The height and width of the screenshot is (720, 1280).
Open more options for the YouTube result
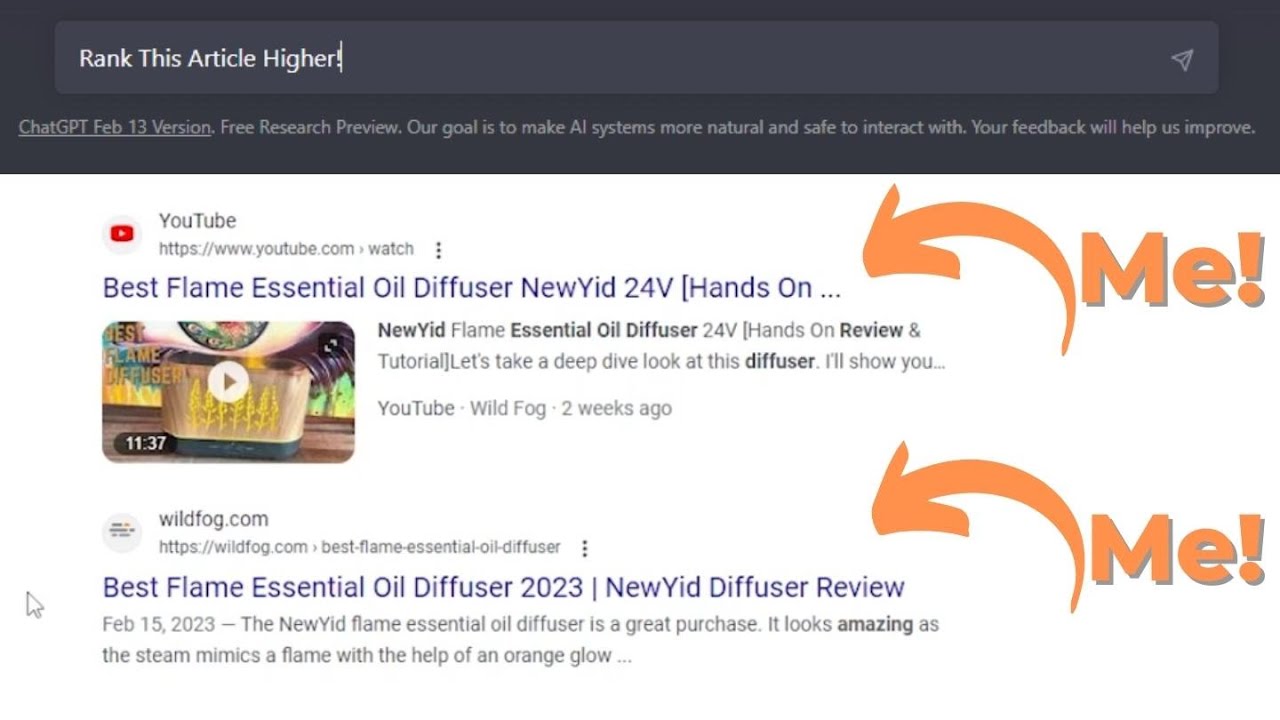click(438, 250)
